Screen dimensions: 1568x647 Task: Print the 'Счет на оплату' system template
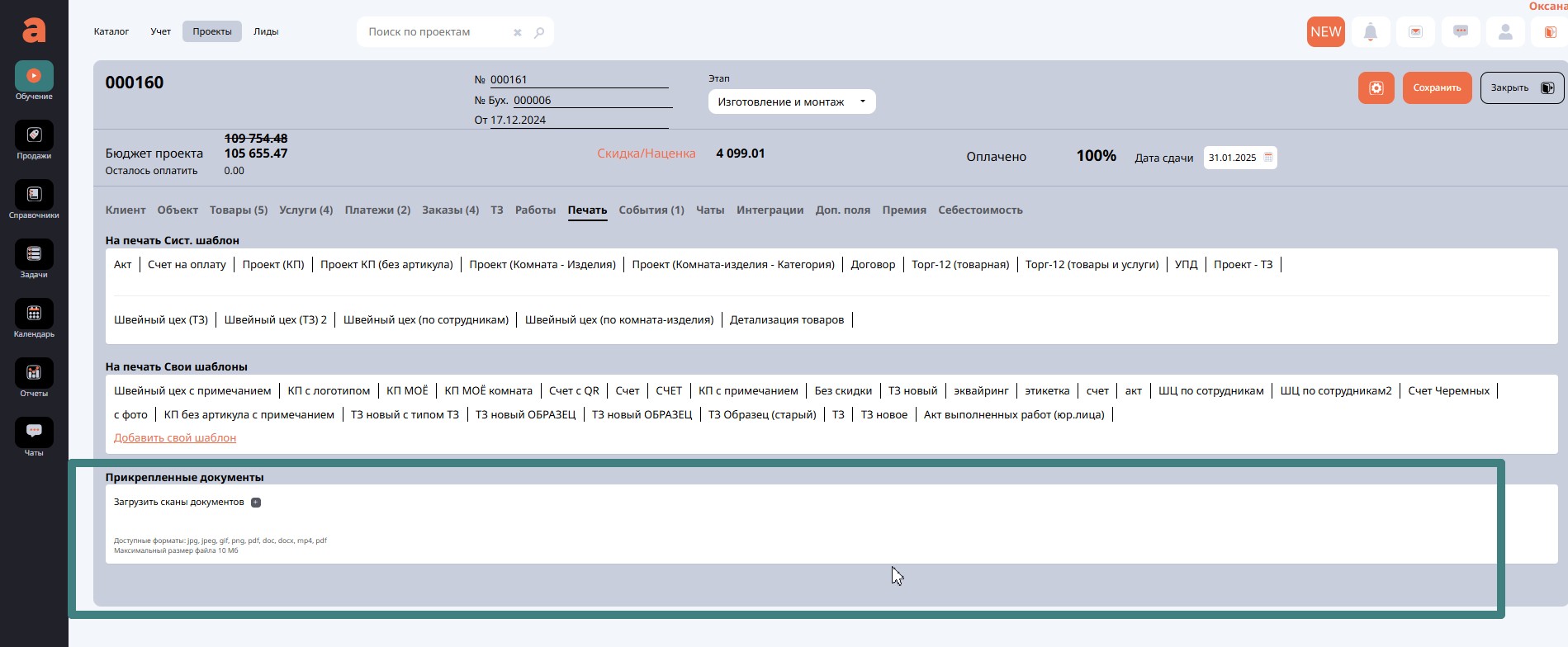(187, 265)
